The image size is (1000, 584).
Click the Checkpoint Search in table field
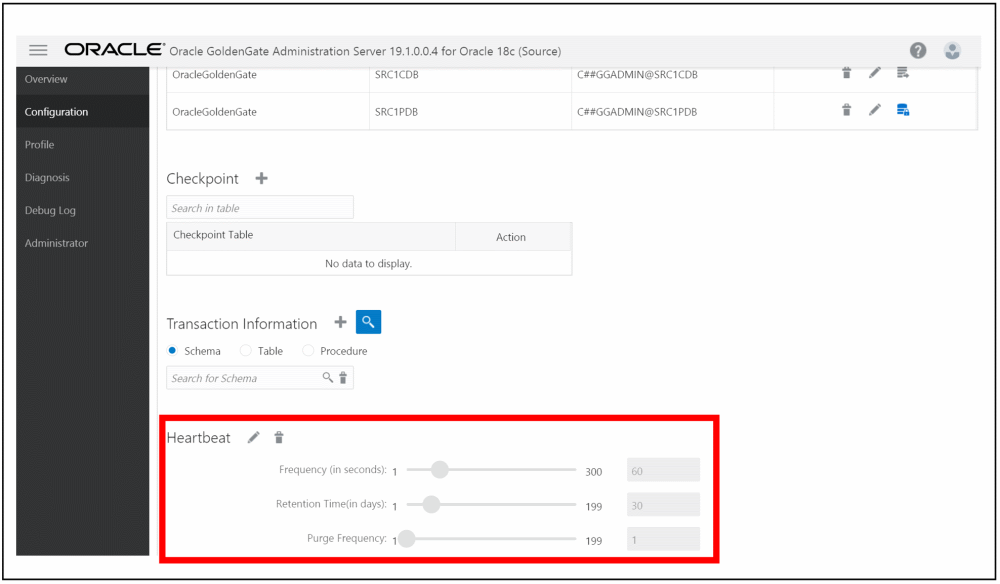point(260,207)
